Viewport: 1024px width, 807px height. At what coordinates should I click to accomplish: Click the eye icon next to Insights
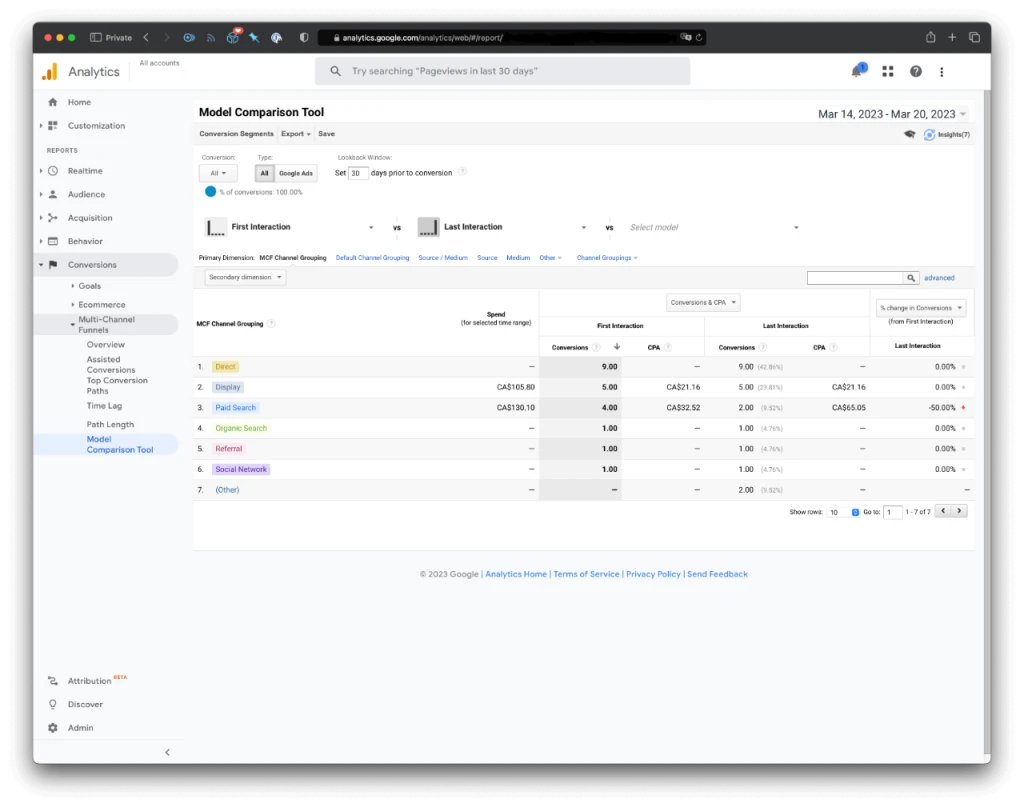[910, 133]
